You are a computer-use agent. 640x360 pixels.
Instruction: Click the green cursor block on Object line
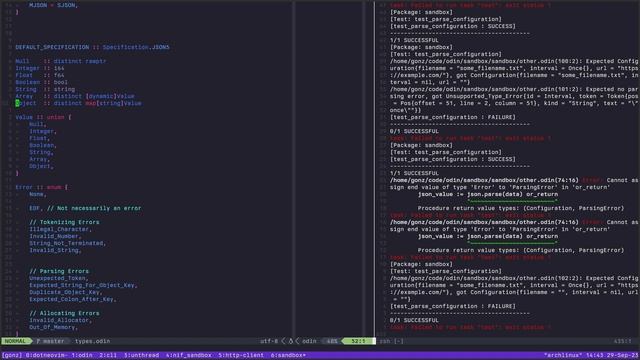(17, 103)
